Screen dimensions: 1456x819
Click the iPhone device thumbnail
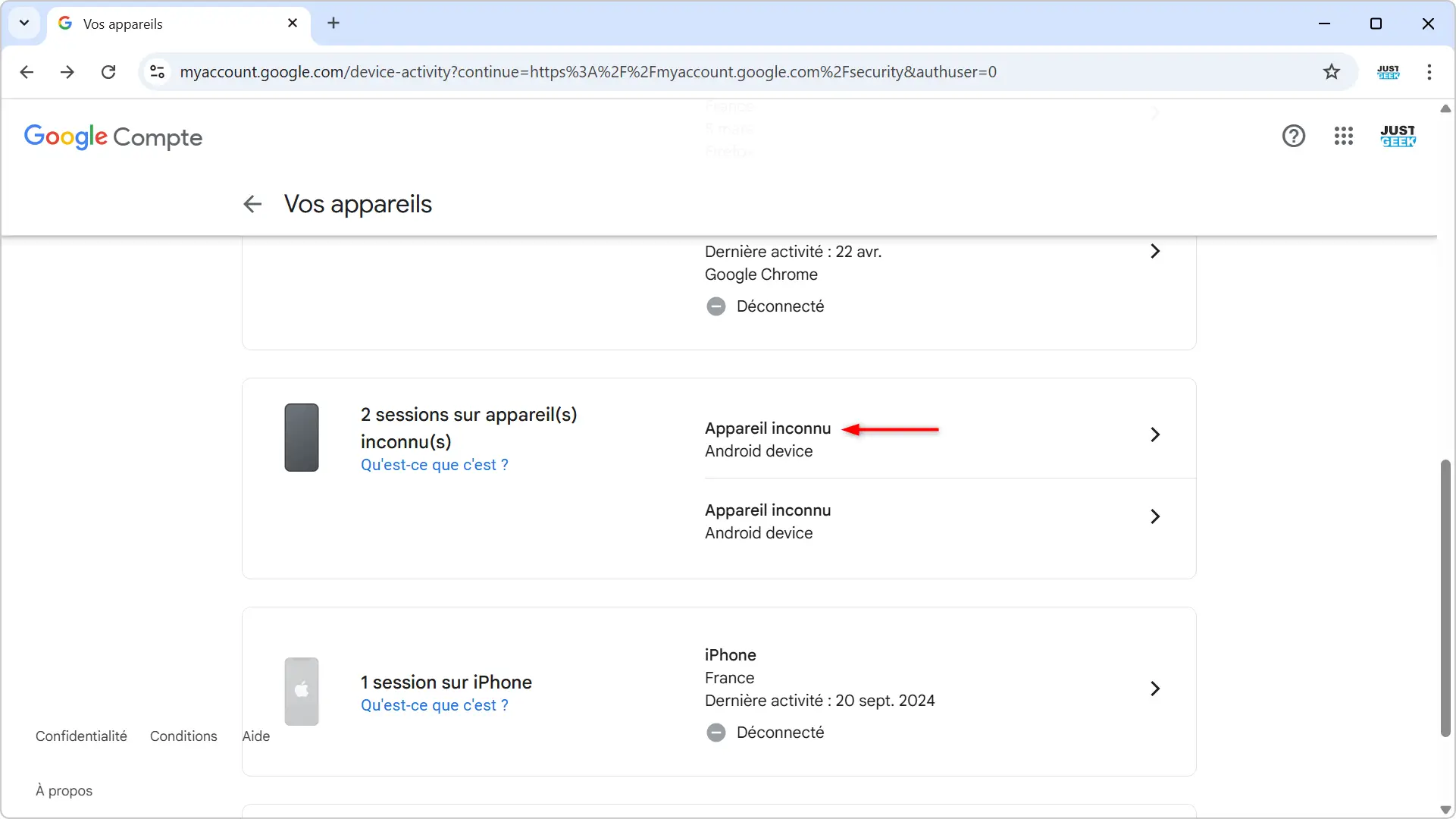[x=302, y=692]
